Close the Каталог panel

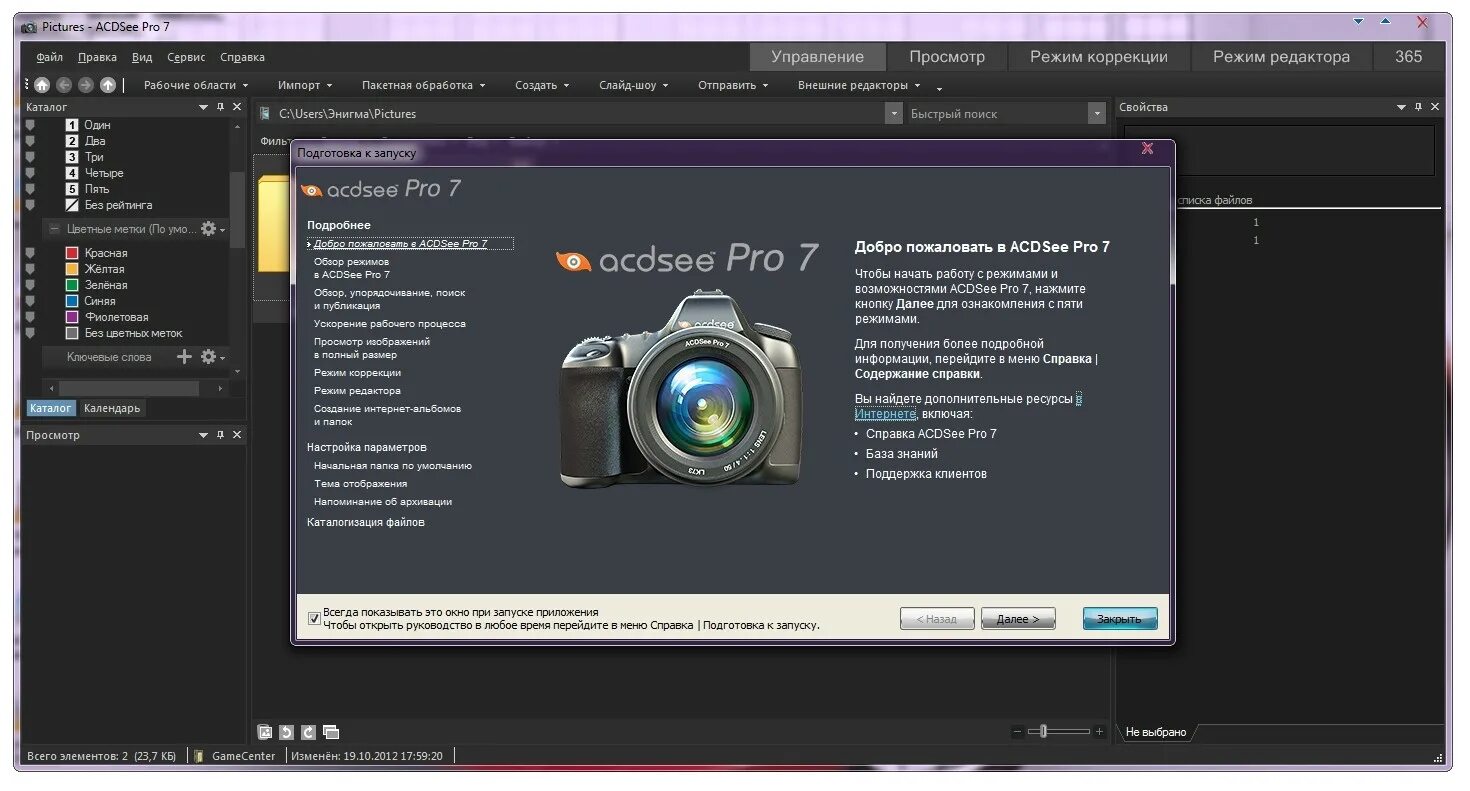(237, 107)
